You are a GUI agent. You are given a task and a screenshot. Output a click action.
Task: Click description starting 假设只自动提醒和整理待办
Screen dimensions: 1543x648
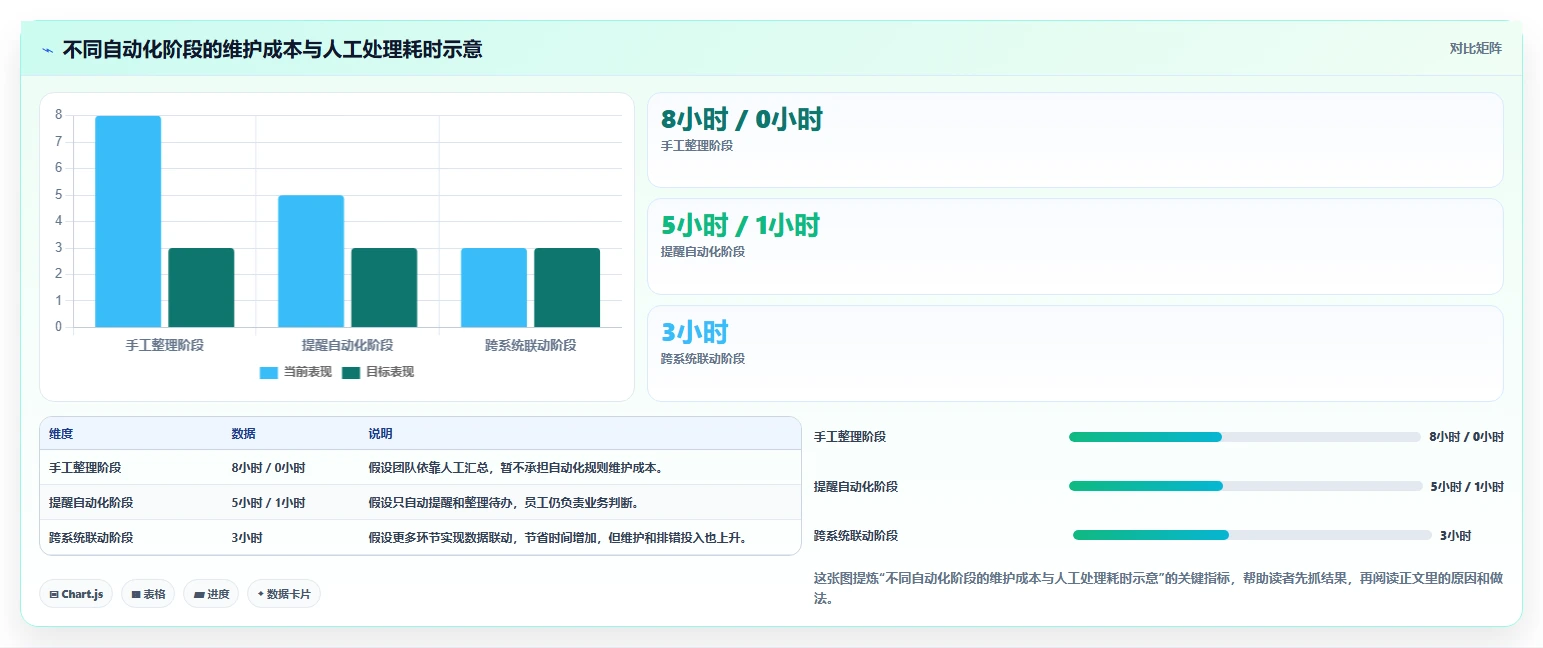coord(503,503)
